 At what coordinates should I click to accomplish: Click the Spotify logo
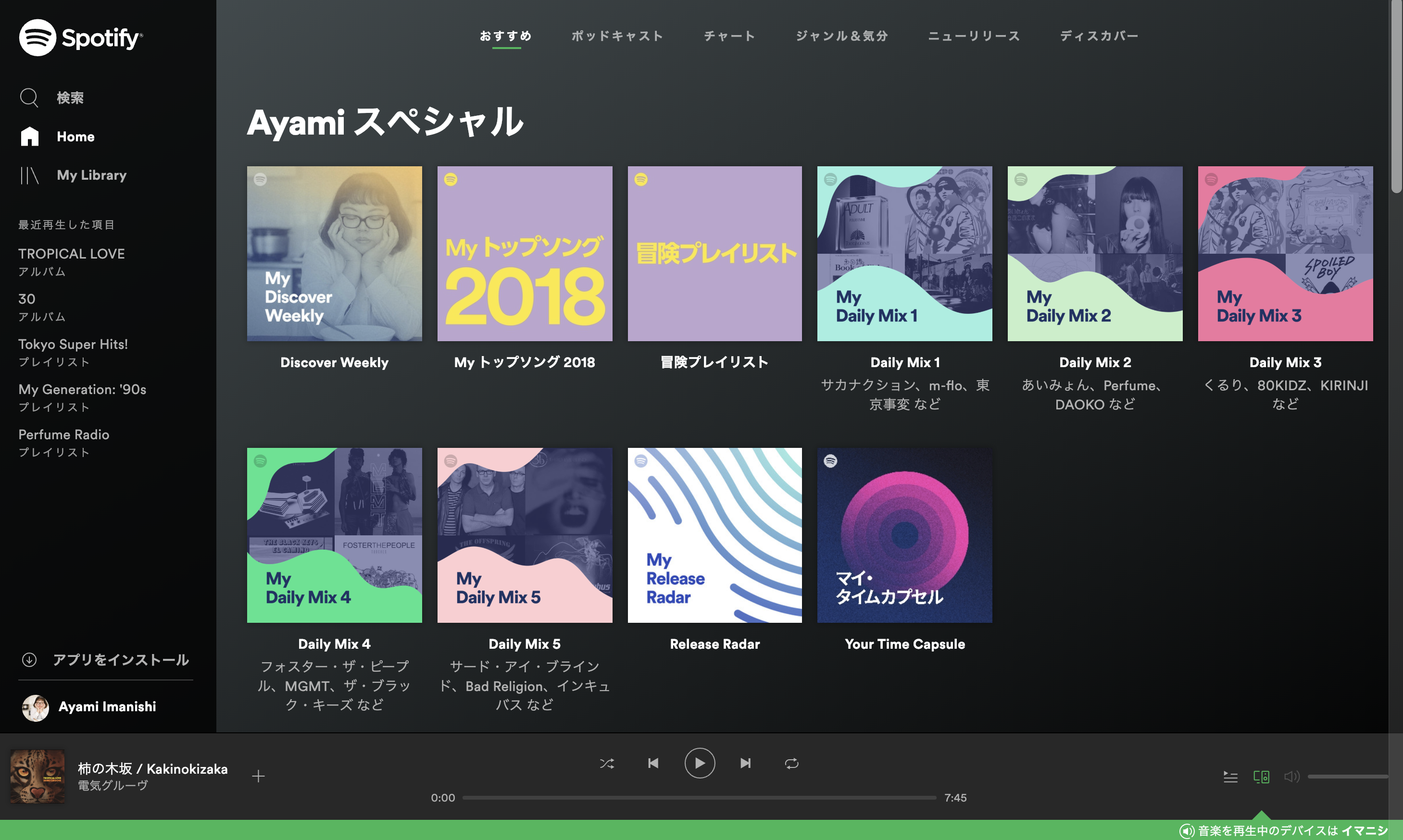coord(81,38)
